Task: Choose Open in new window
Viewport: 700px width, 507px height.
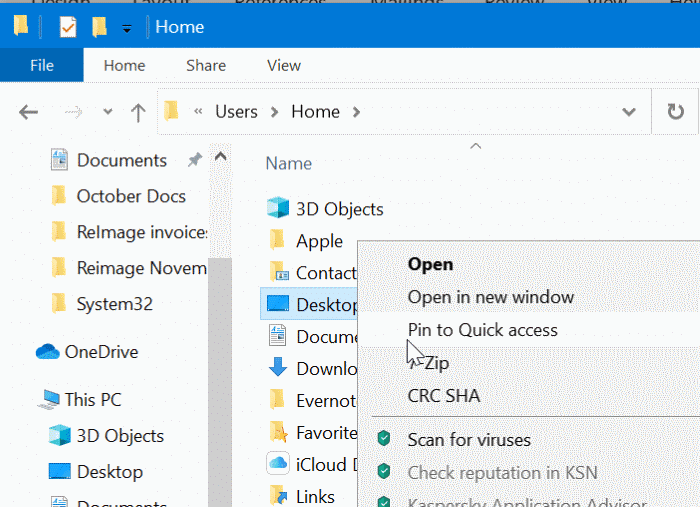Action: 491,297
